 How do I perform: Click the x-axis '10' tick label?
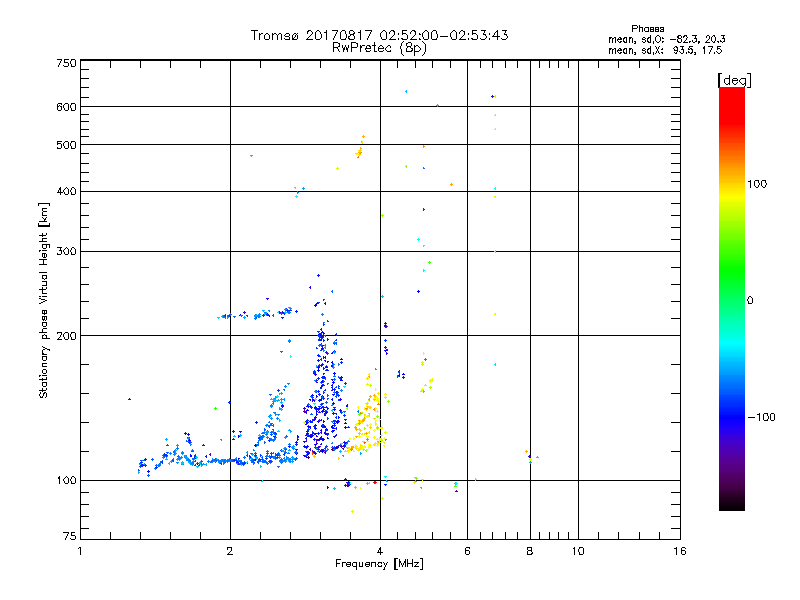(x=578, y=551)
